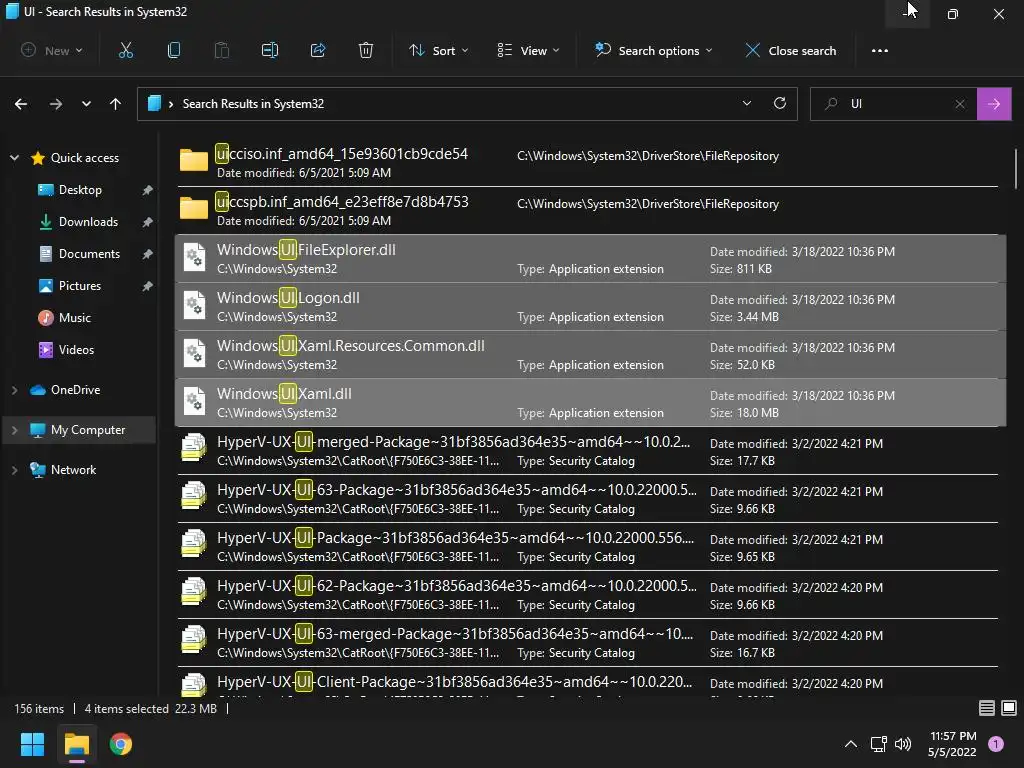The image size is (1024, 768).
Task: Open Documents in Quick access
Action: [x=89, y=253]
